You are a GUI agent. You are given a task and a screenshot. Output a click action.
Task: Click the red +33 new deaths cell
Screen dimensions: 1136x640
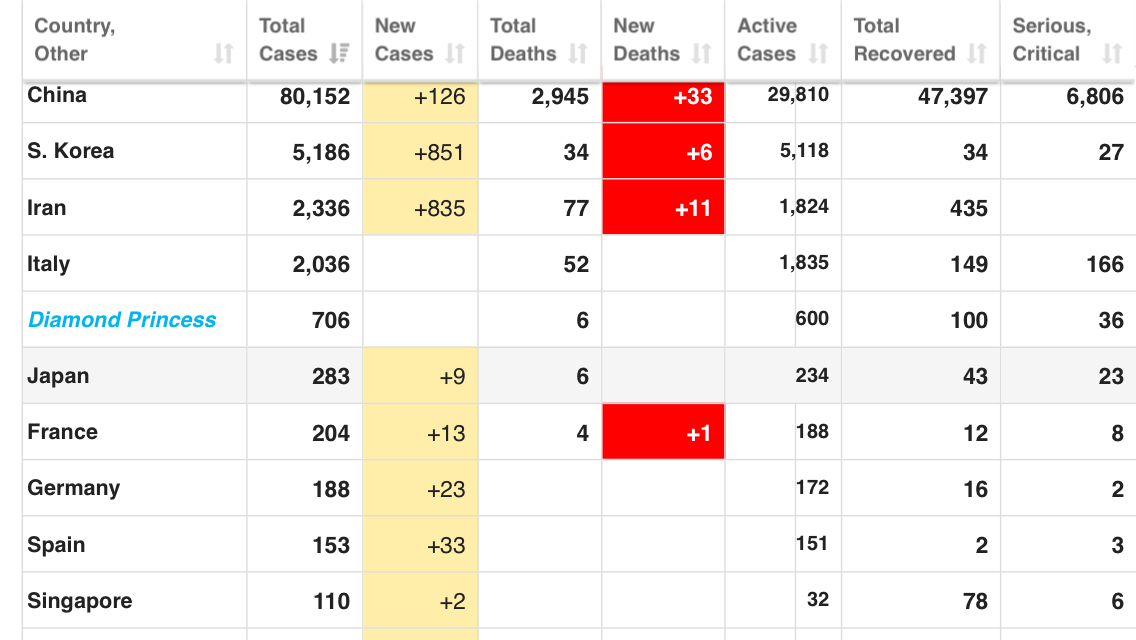pos(663,97)
